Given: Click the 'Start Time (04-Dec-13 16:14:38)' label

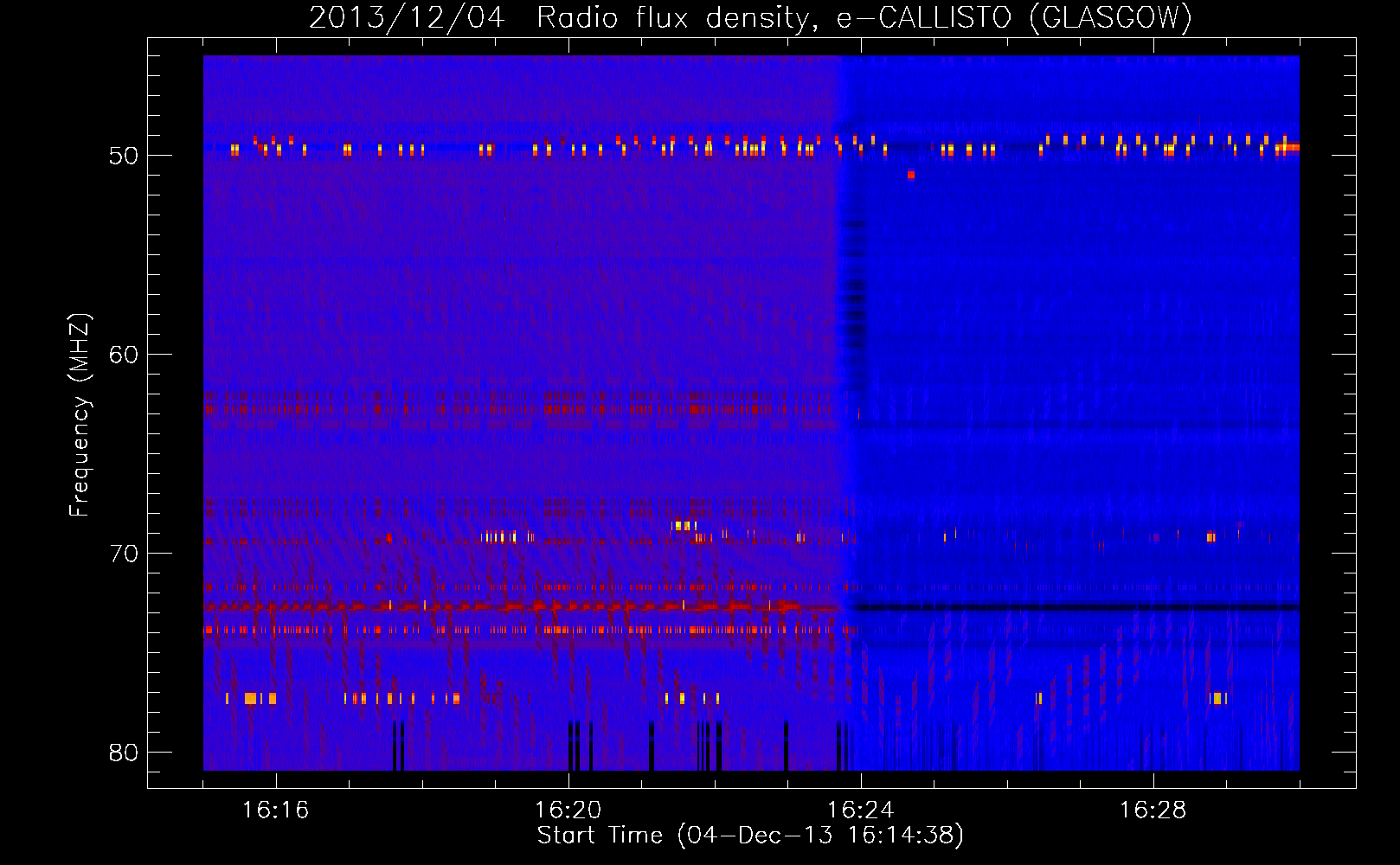Looking at the screenshot, I should tap(750, 836).
